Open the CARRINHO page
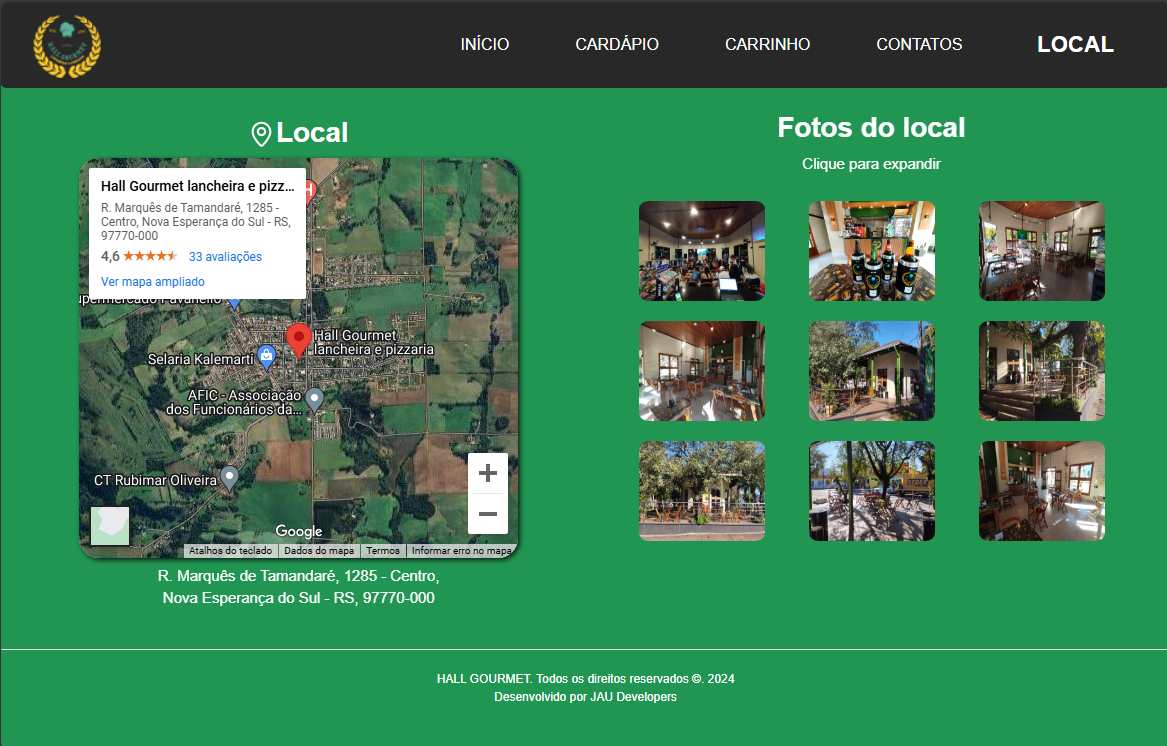Screen dimensions: 1167x746 [767, 45]
